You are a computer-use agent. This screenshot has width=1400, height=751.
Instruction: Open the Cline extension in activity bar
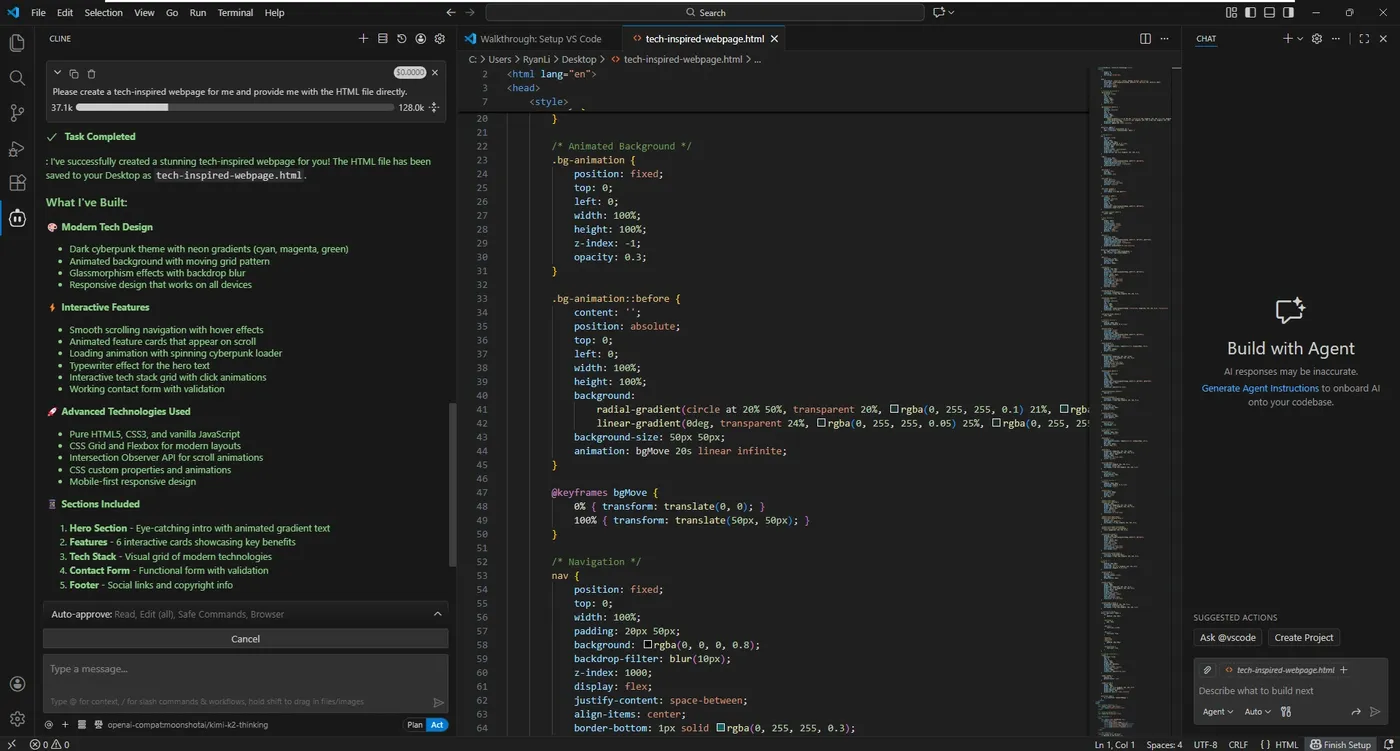click(17, 217)
